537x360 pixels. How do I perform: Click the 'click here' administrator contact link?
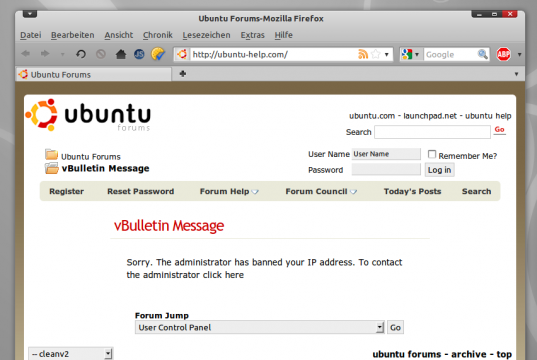tap(223, 275)
